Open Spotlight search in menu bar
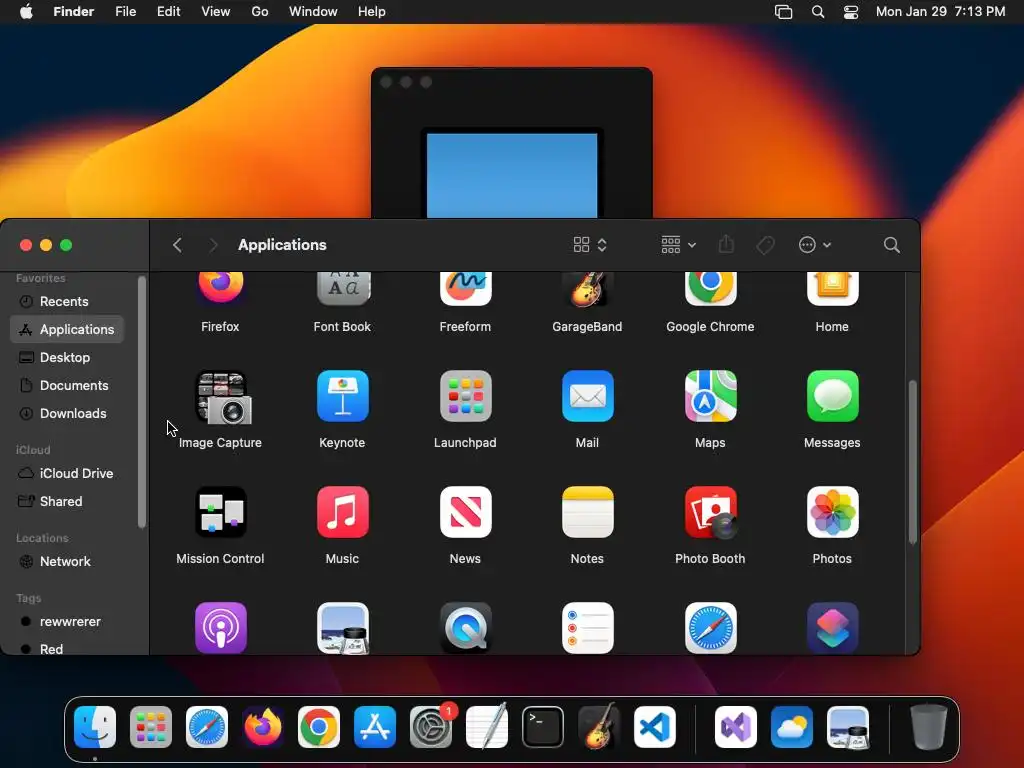The width and height of the screenshot is (1024, 768). pyautogui.click(x=818, y=12)
